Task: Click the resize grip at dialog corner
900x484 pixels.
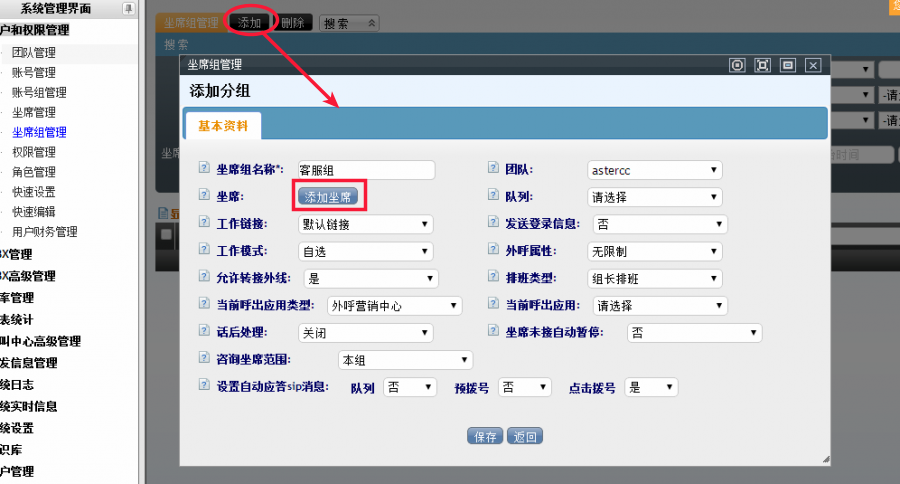Action: (825, 459)
